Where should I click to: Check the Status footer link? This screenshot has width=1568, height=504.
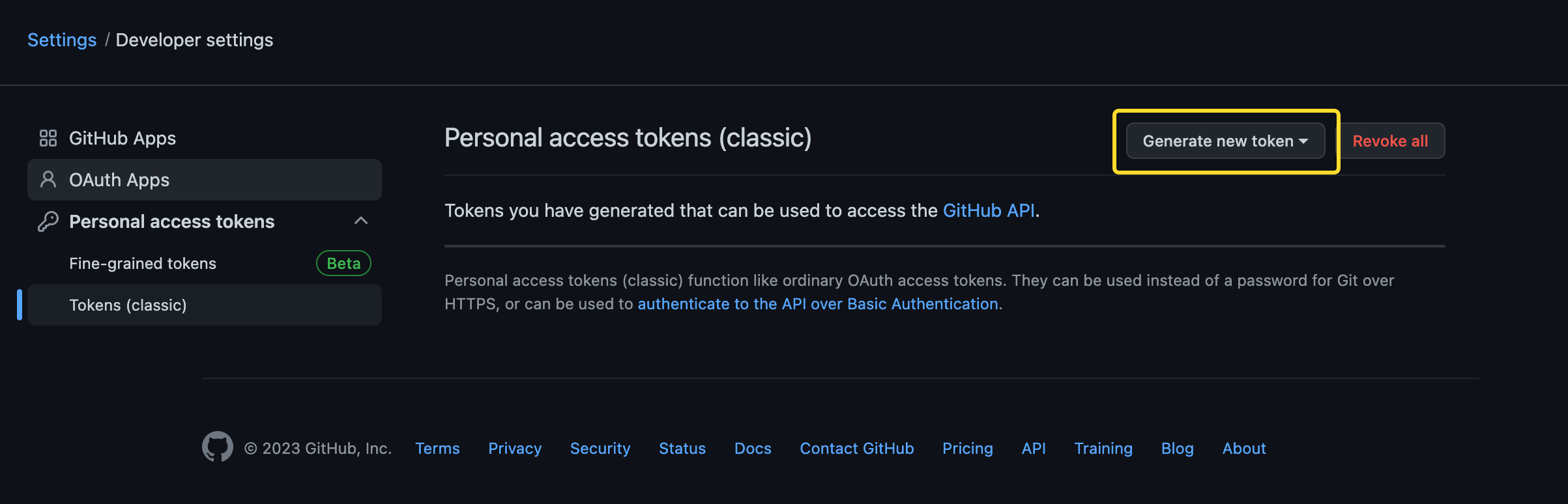point(682,449)
